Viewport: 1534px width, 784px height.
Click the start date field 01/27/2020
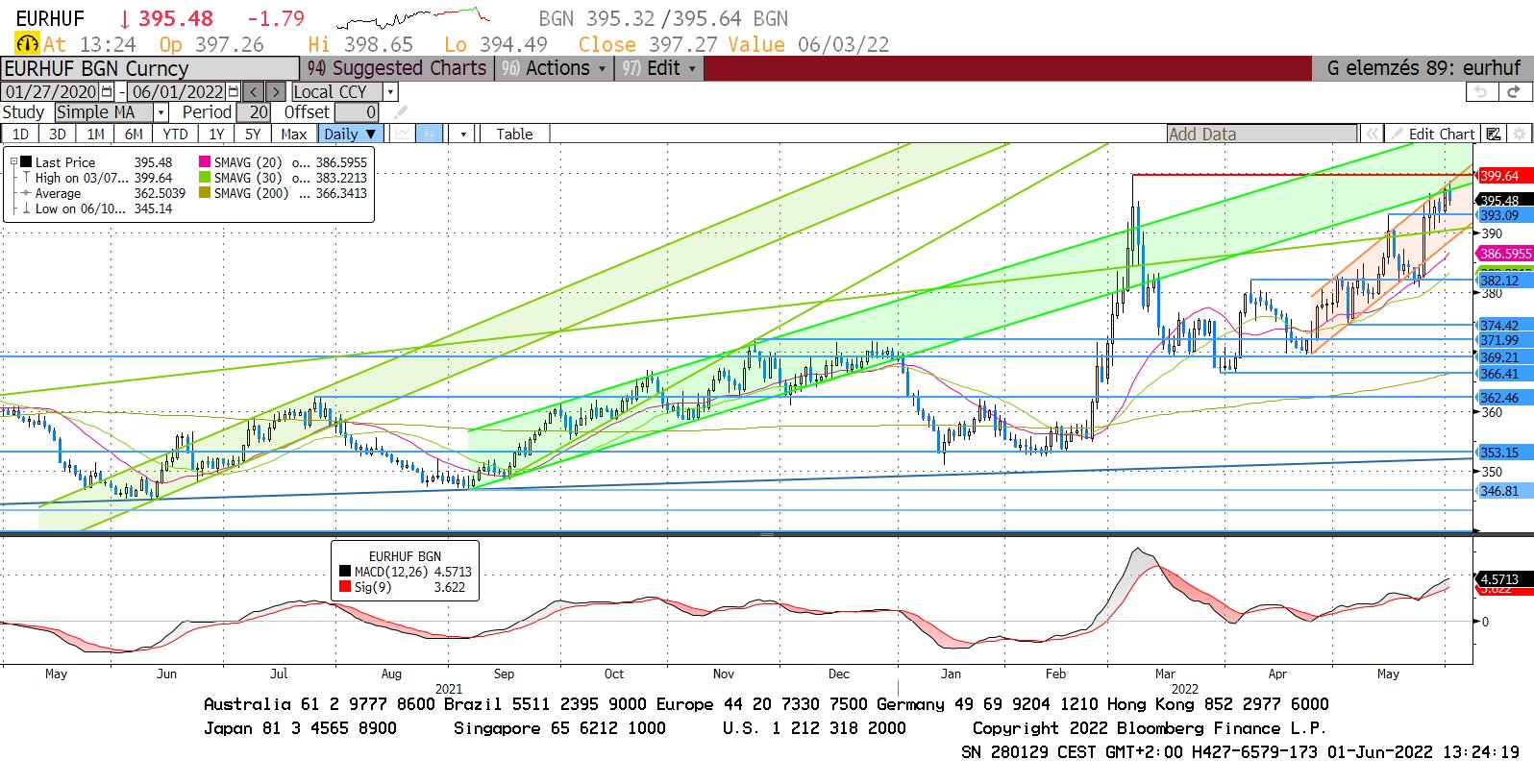(x=51, y=91)
